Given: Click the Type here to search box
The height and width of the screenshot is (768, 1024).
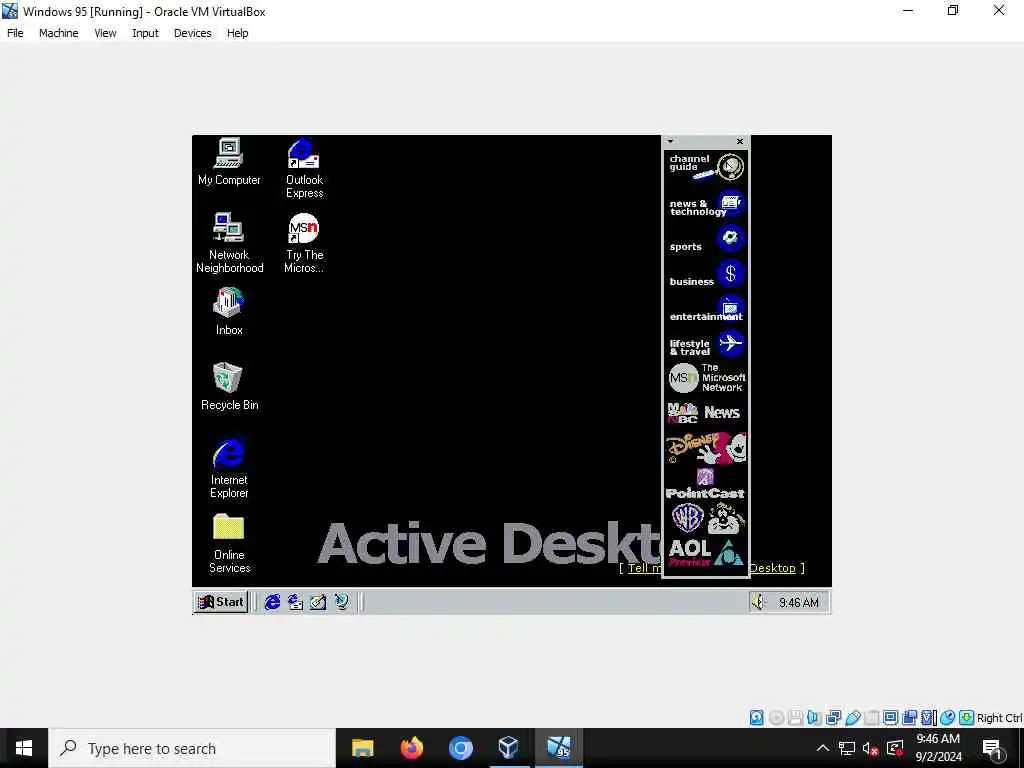Looking at the screenshot, I should tap(192, 748).
